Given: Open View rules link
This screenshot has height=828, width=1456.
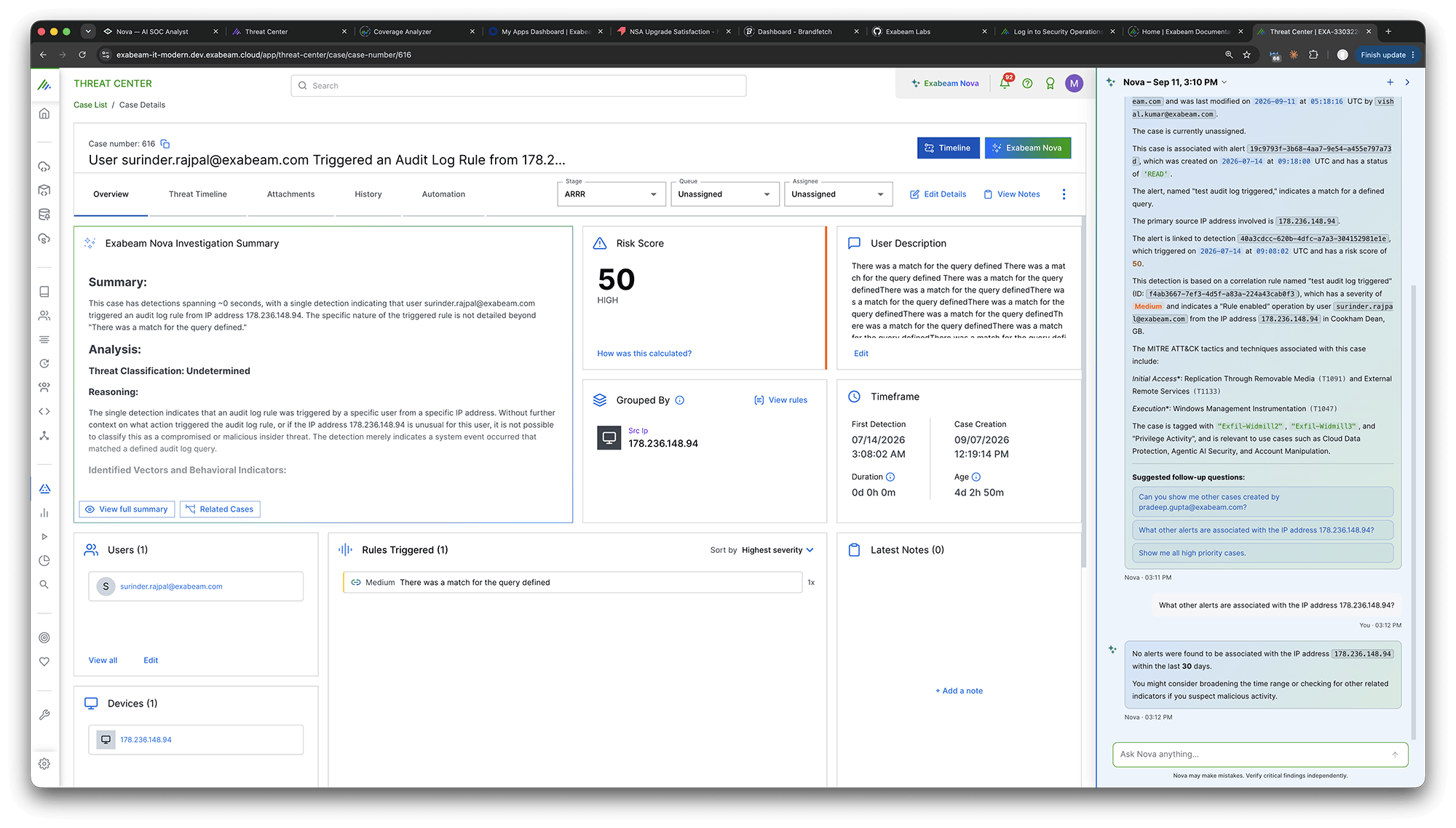Looking at the screenshot, I should [781, 400].
